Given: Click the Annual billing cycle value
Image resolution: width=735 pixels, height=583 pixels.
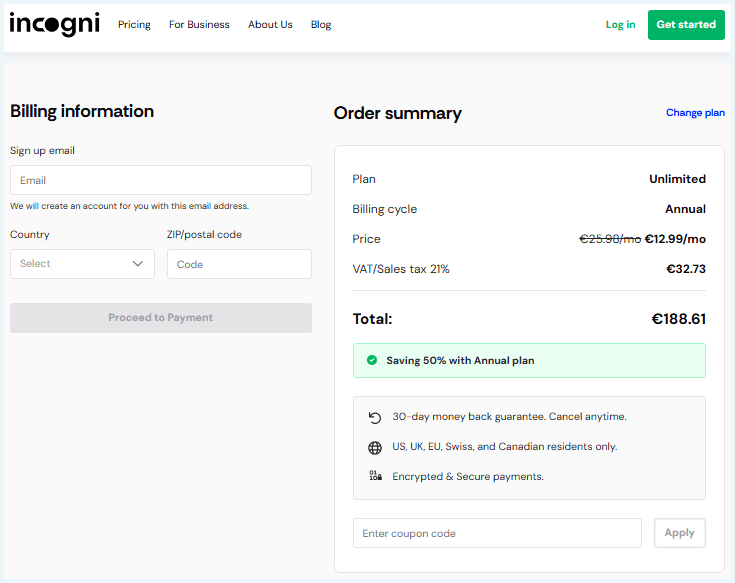Looking at the screenshot, I should pos(685,209).
